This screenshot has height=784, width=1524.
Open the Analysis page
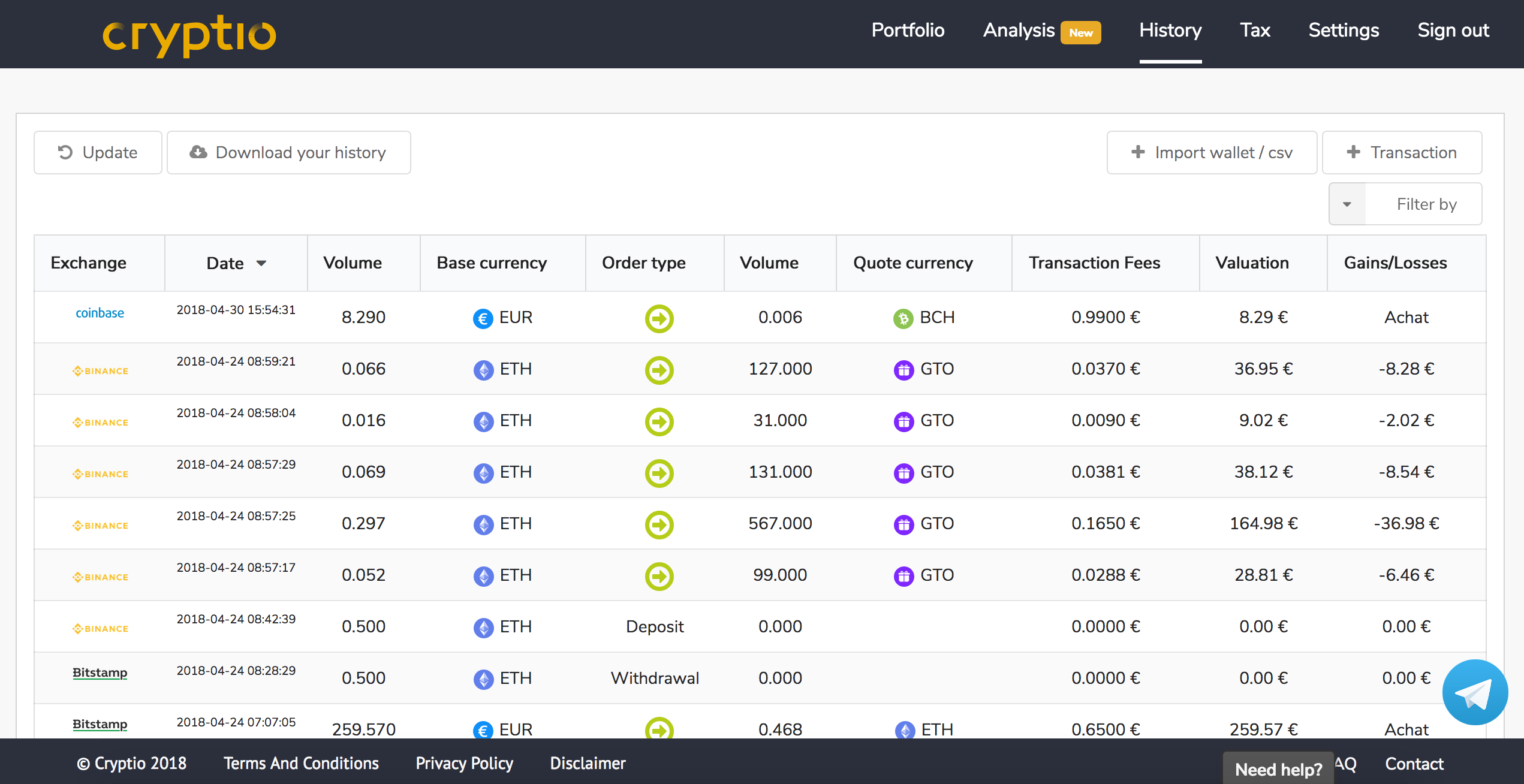(x=1019, y=30)
